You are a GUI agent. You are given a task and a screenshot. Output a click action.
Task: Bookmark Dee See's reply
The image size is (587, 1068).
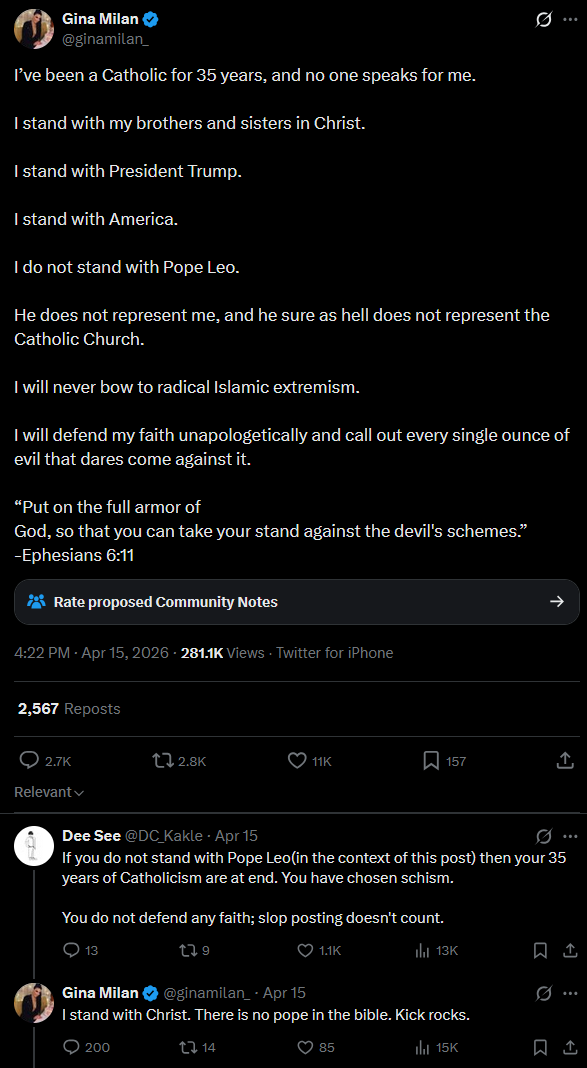[541, 950]
